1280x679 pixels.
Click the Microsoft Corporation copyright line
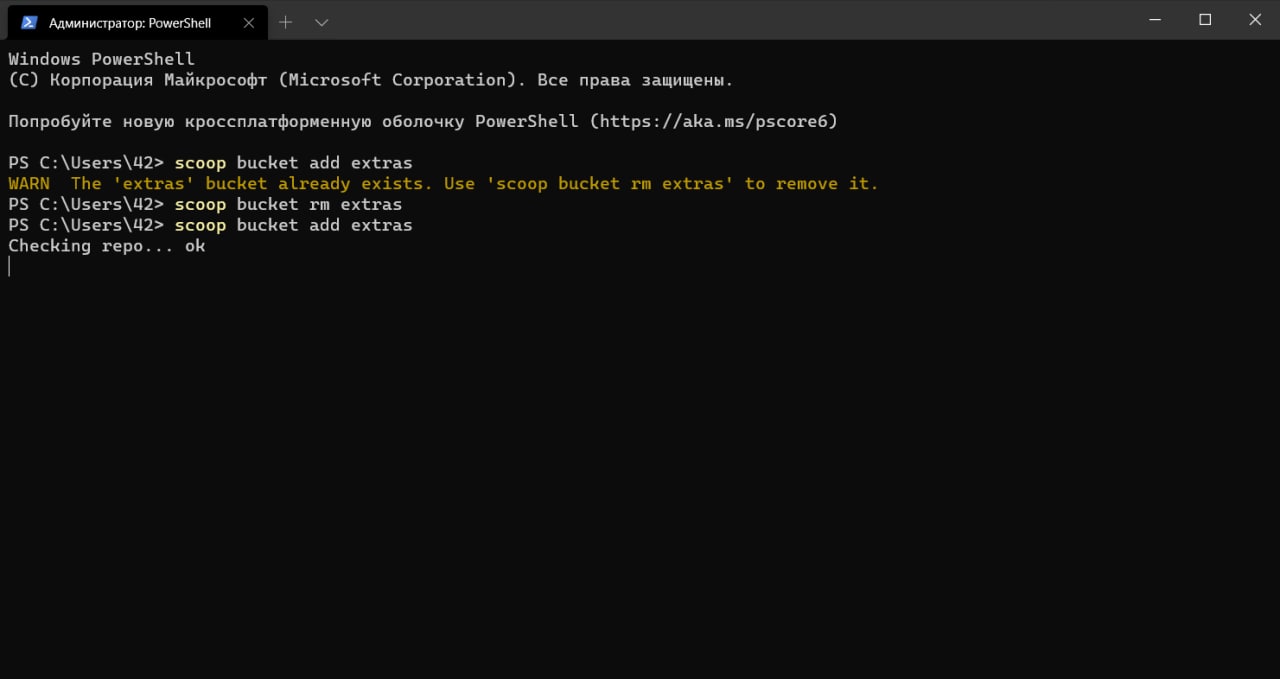tap(371, 80)
